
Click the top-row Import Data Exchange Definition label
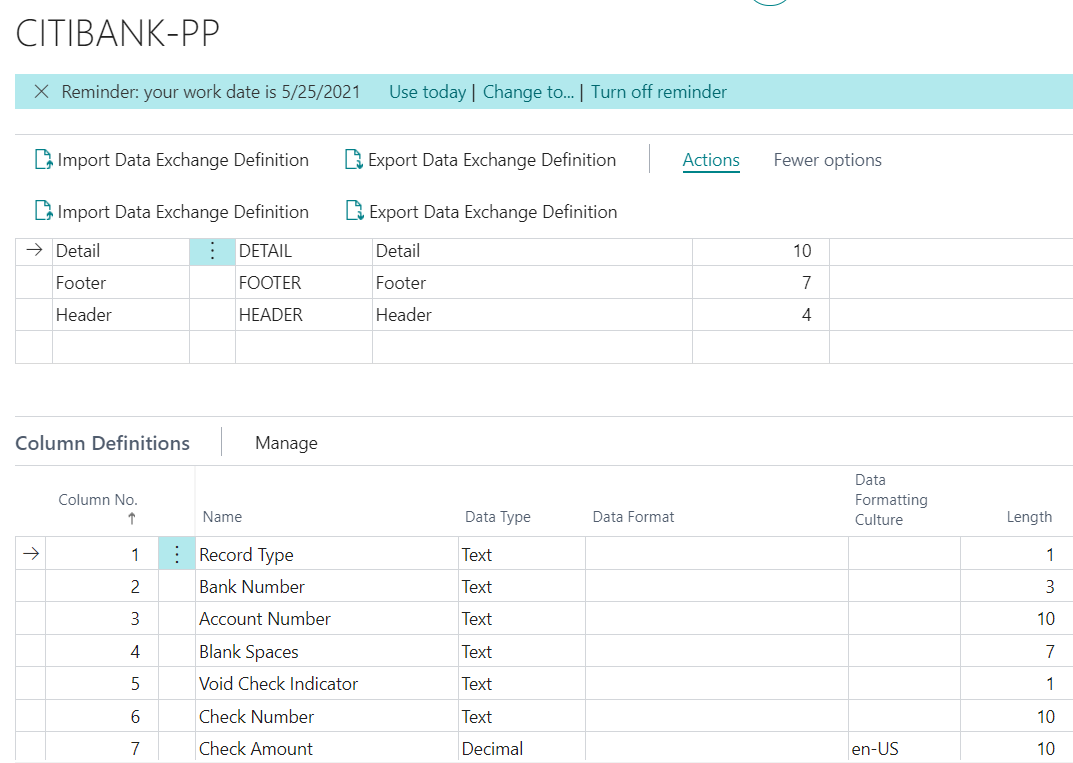(183, 159)
